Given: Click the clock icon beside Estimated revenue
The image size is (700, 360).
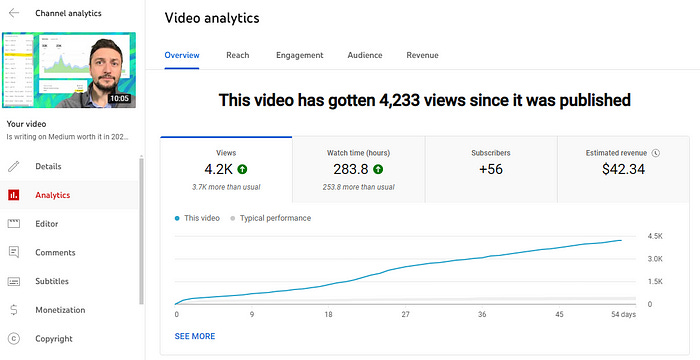Looking at the screenshot, I should (655, 153).
